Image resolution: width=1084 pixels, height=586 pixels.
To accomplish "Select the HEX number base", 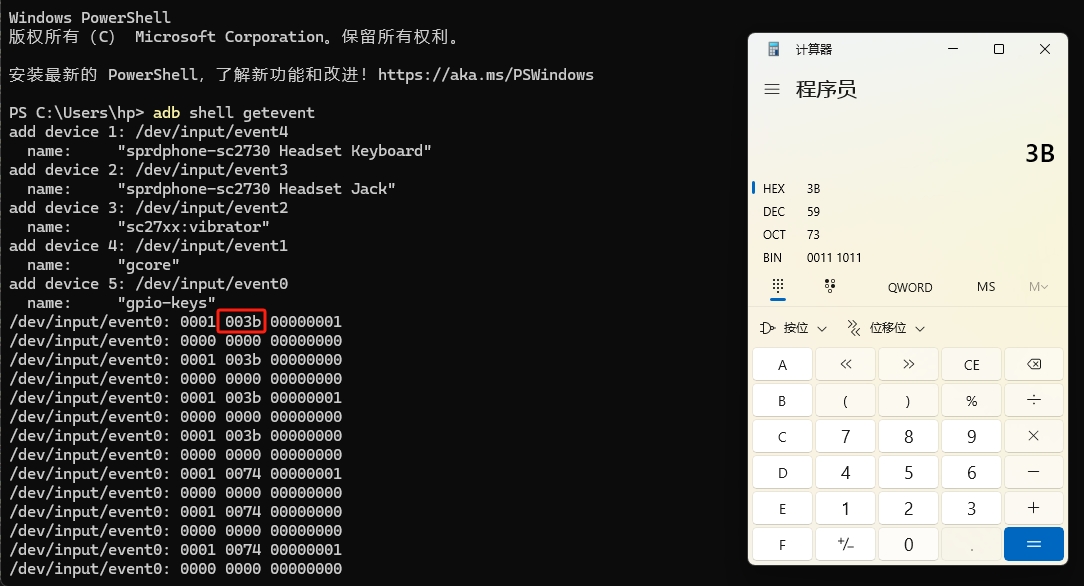I will coord(774,188).
